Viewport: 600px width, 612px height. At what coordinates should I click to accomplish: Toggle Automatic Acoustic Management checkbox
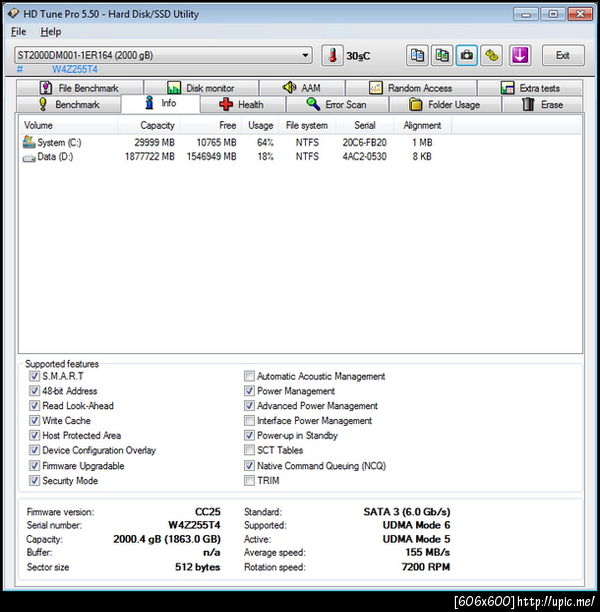(249, 376)
